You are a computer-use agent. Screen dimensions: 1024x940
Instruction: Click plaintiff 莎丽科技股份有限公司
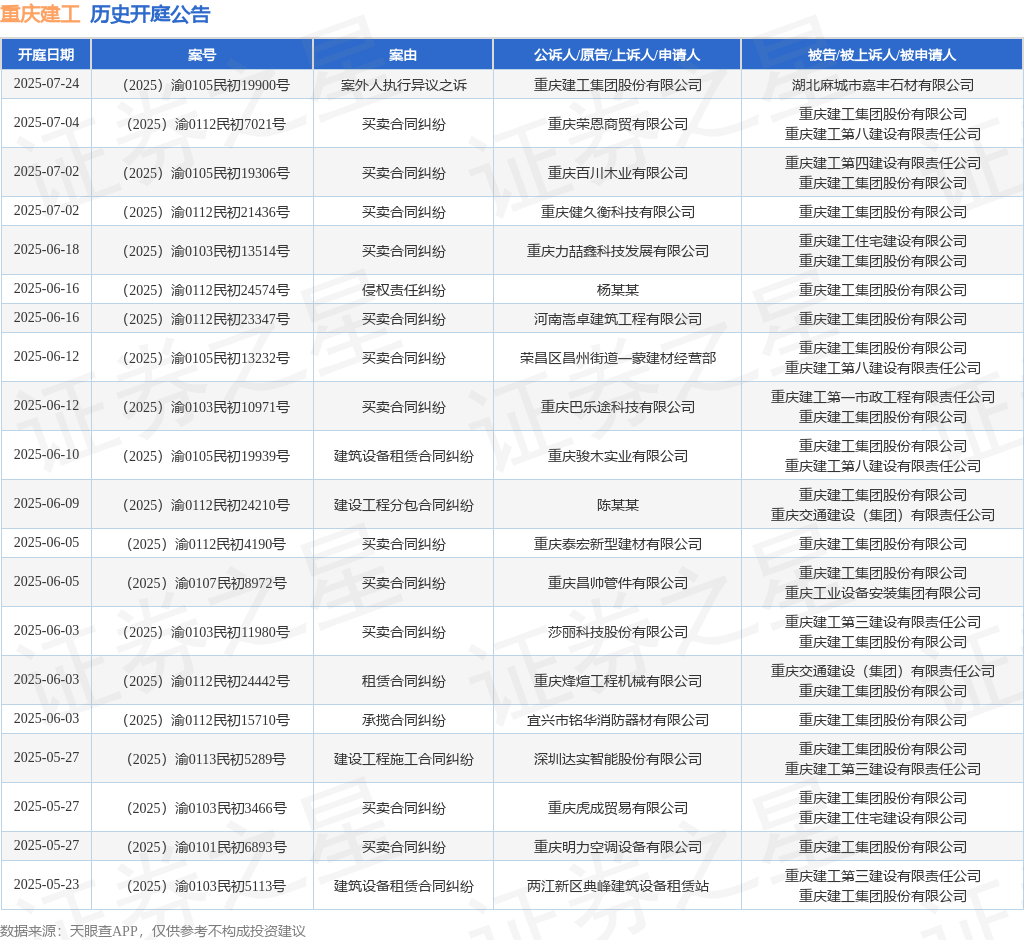[x=618, y=632]
